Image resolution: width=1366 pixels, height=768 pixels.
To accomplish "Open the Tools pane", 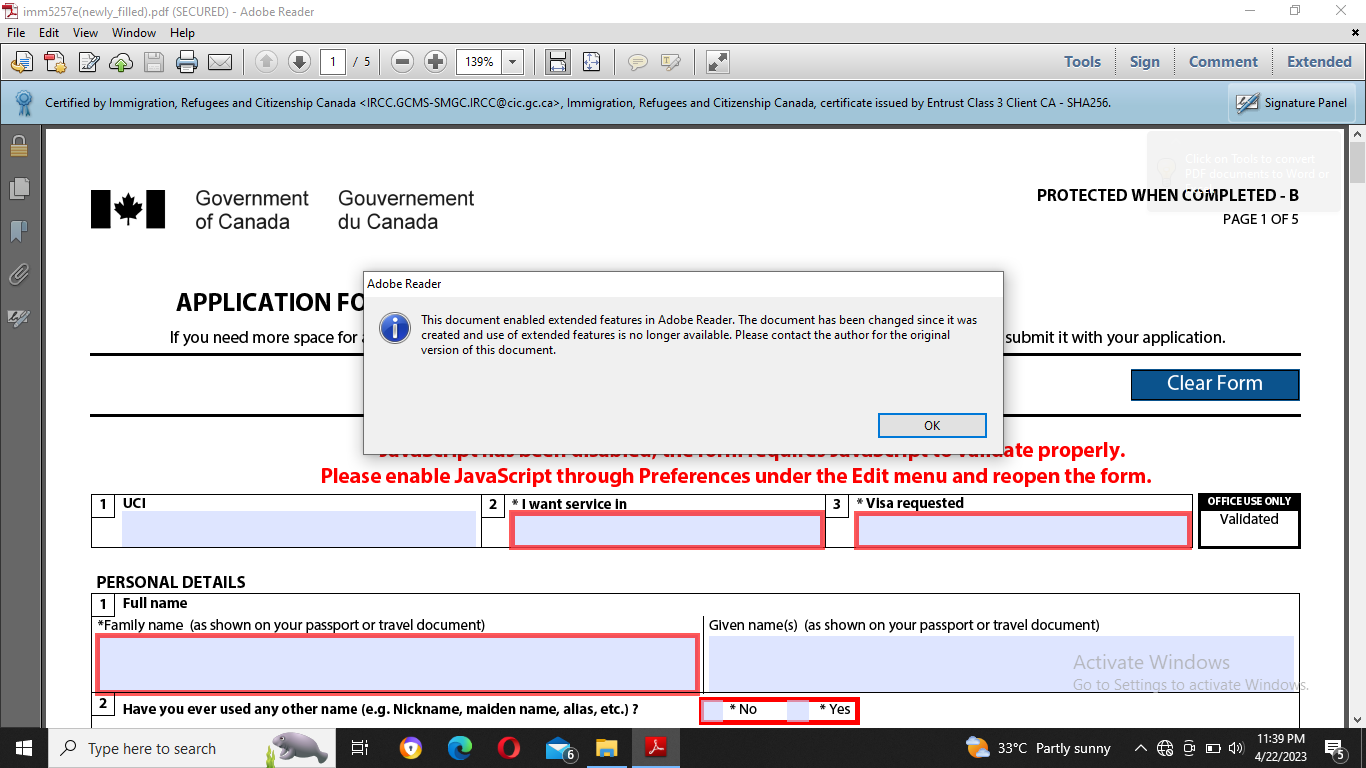I will (x=1082, y=62).
